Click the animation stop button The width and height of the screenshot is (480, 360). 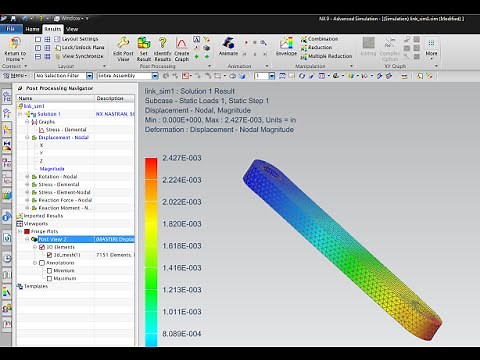[x=255, y=43]
